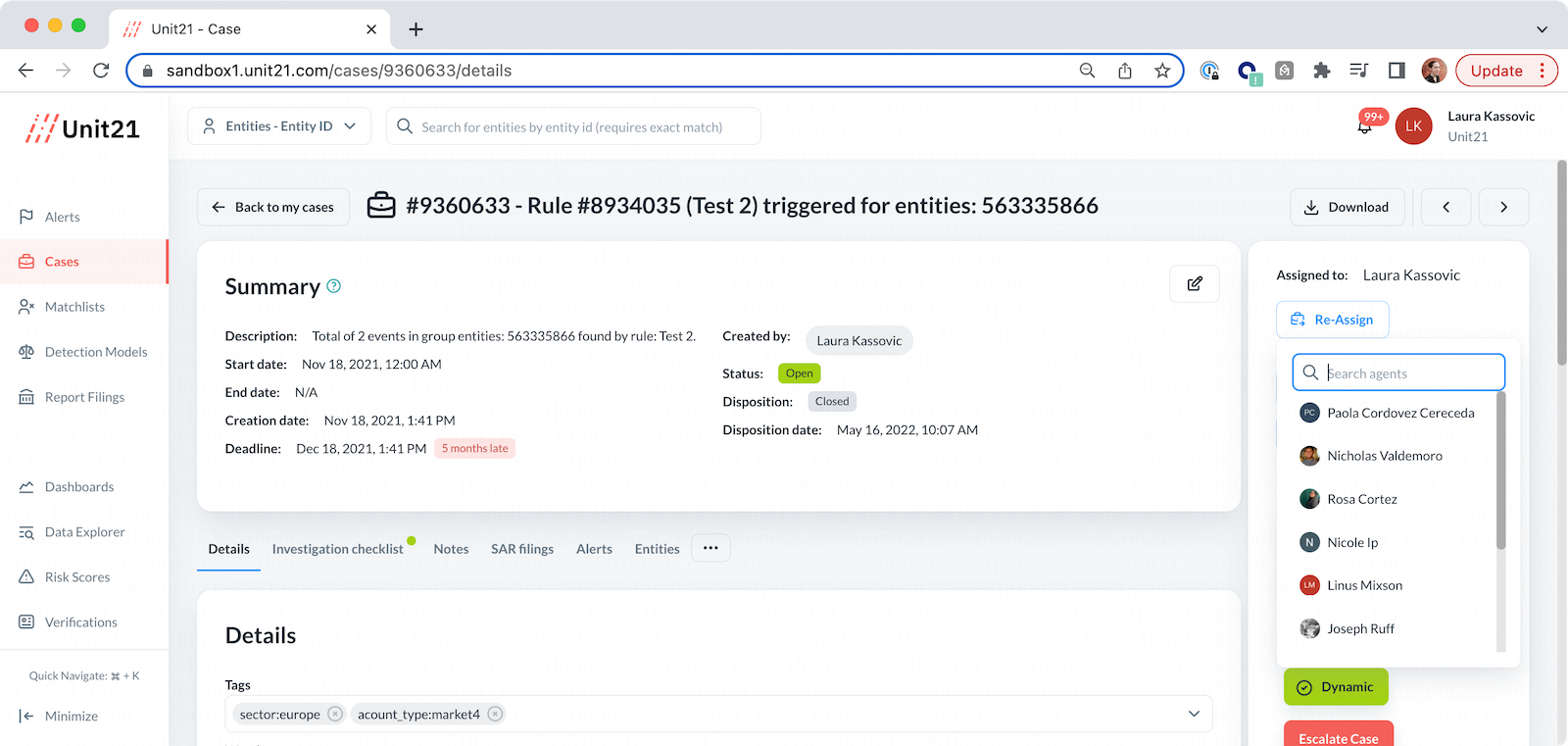Select agent Paola Cordovez Cereceda
This screenshot has width=1568, height=746.
(x=1388, y=413)
